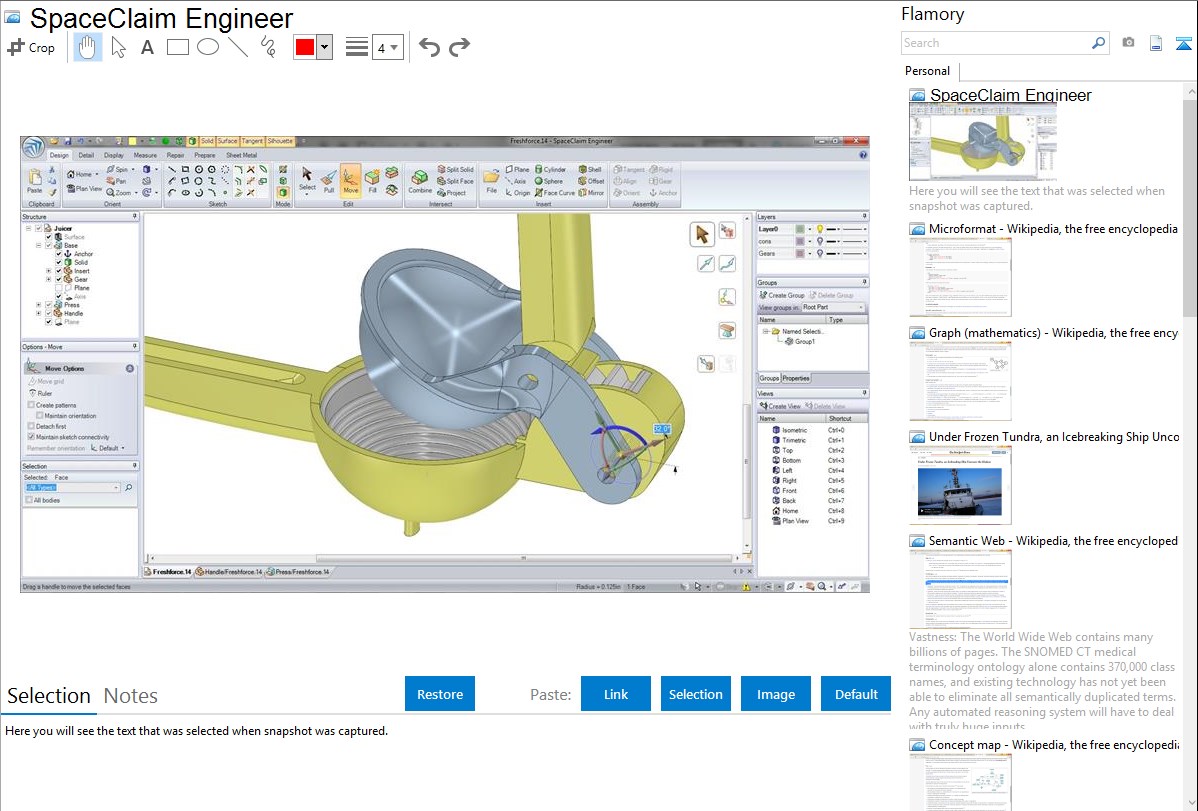Viewport: 1198px width, 811px height.
Task: Open the All Types selection dropdown
Action: (x=73, y=488)
